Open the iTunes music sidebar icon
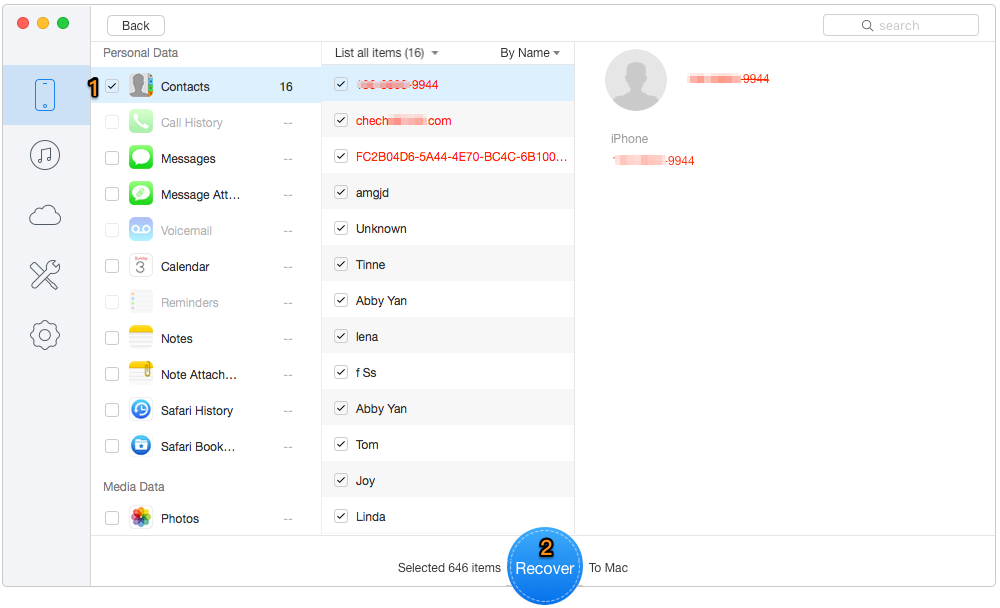This screenshot has height=608, width=1000. [x=45, y=155]
